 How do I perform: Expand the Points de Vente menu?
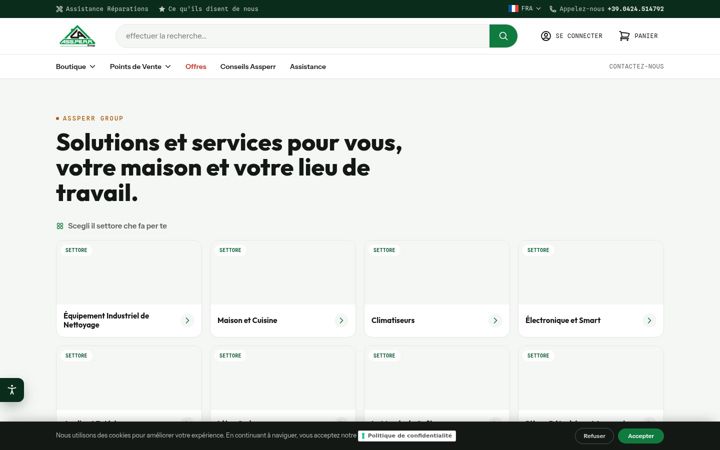(140, 67)
